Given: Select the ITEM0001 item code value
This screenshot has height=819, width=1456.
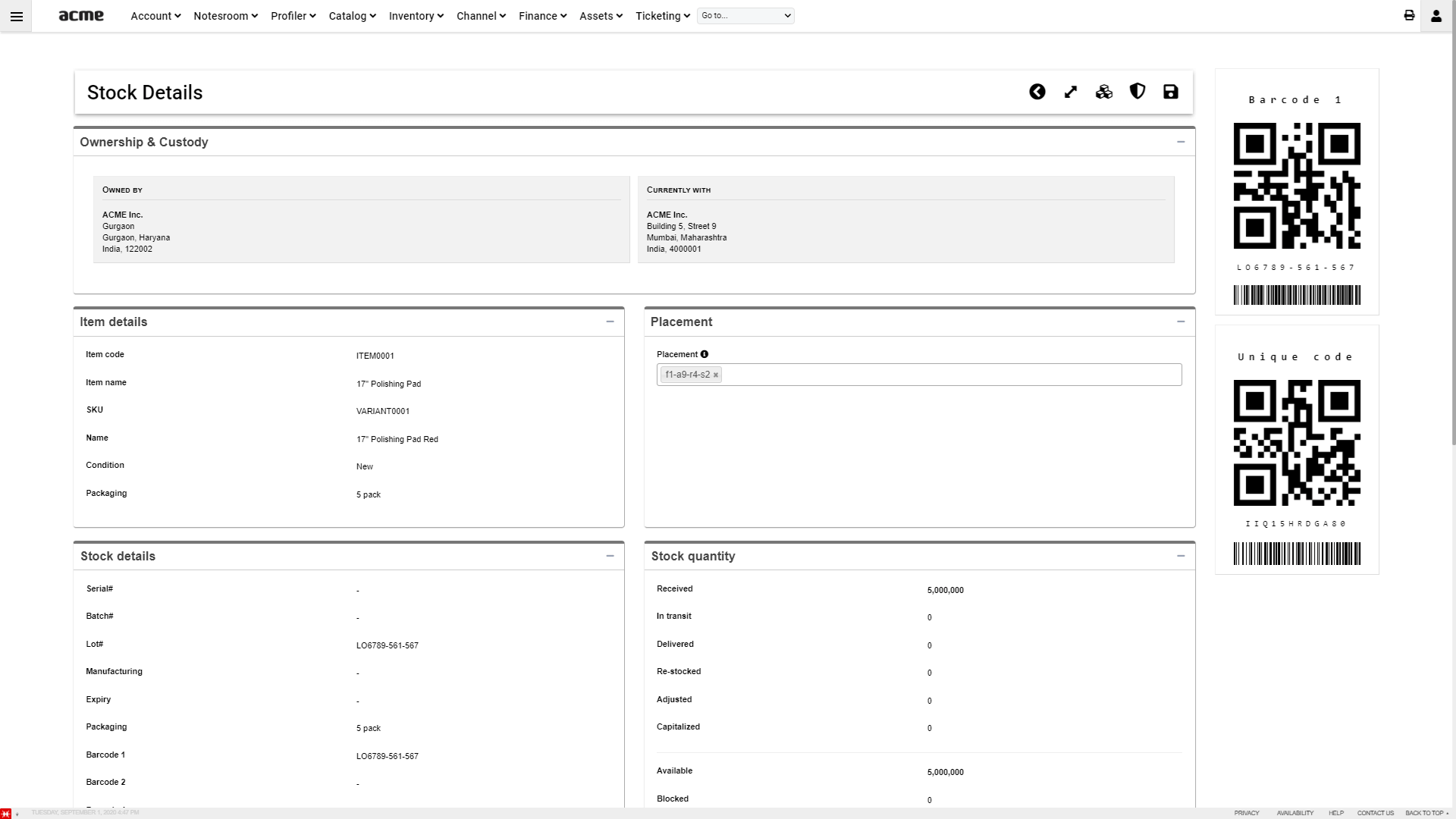Looking at the screenshot, I should [375, 356].
